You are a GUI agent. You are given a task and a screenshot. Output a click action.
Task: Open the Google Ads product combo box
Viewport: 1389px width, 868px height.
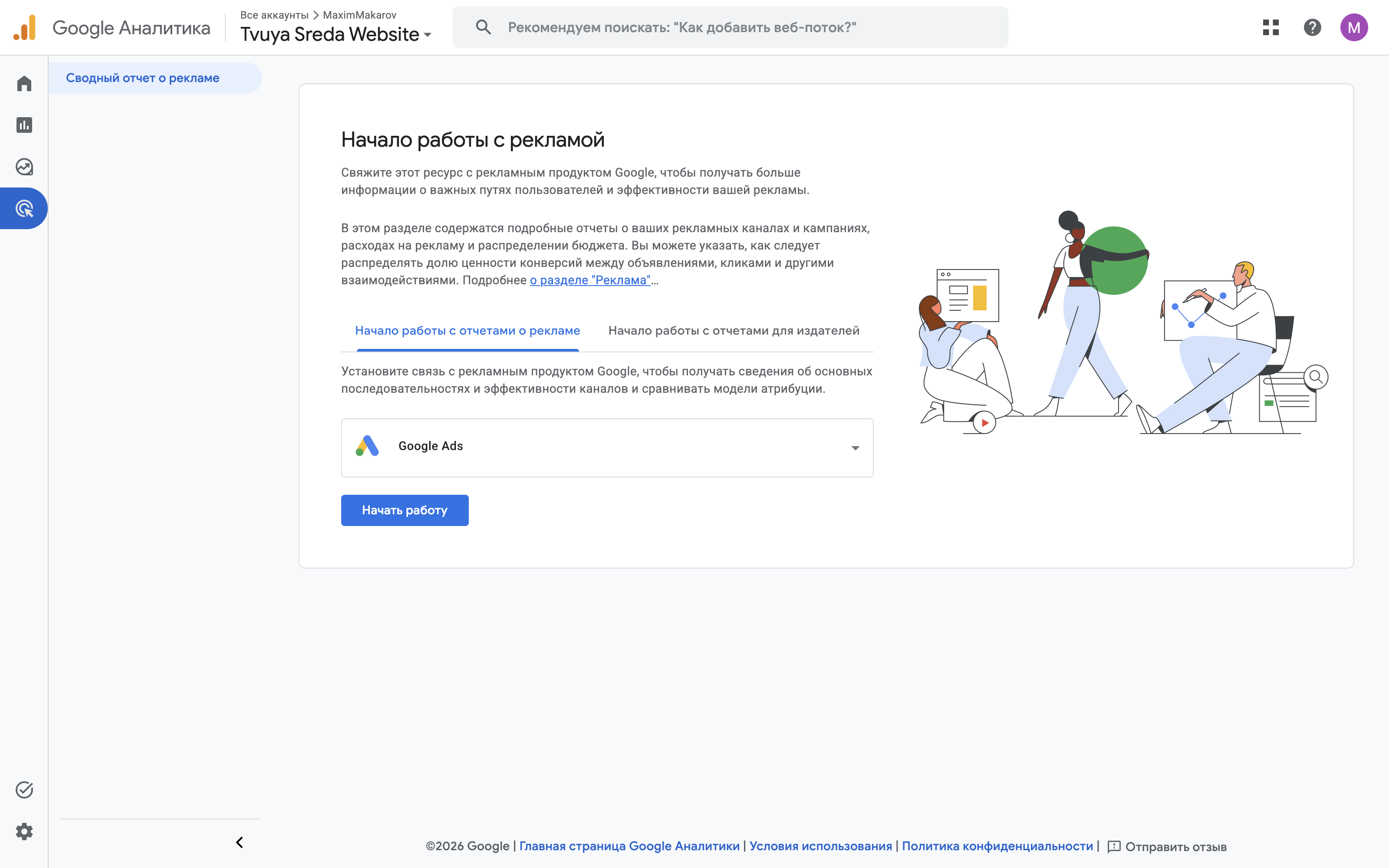point(607,448)
